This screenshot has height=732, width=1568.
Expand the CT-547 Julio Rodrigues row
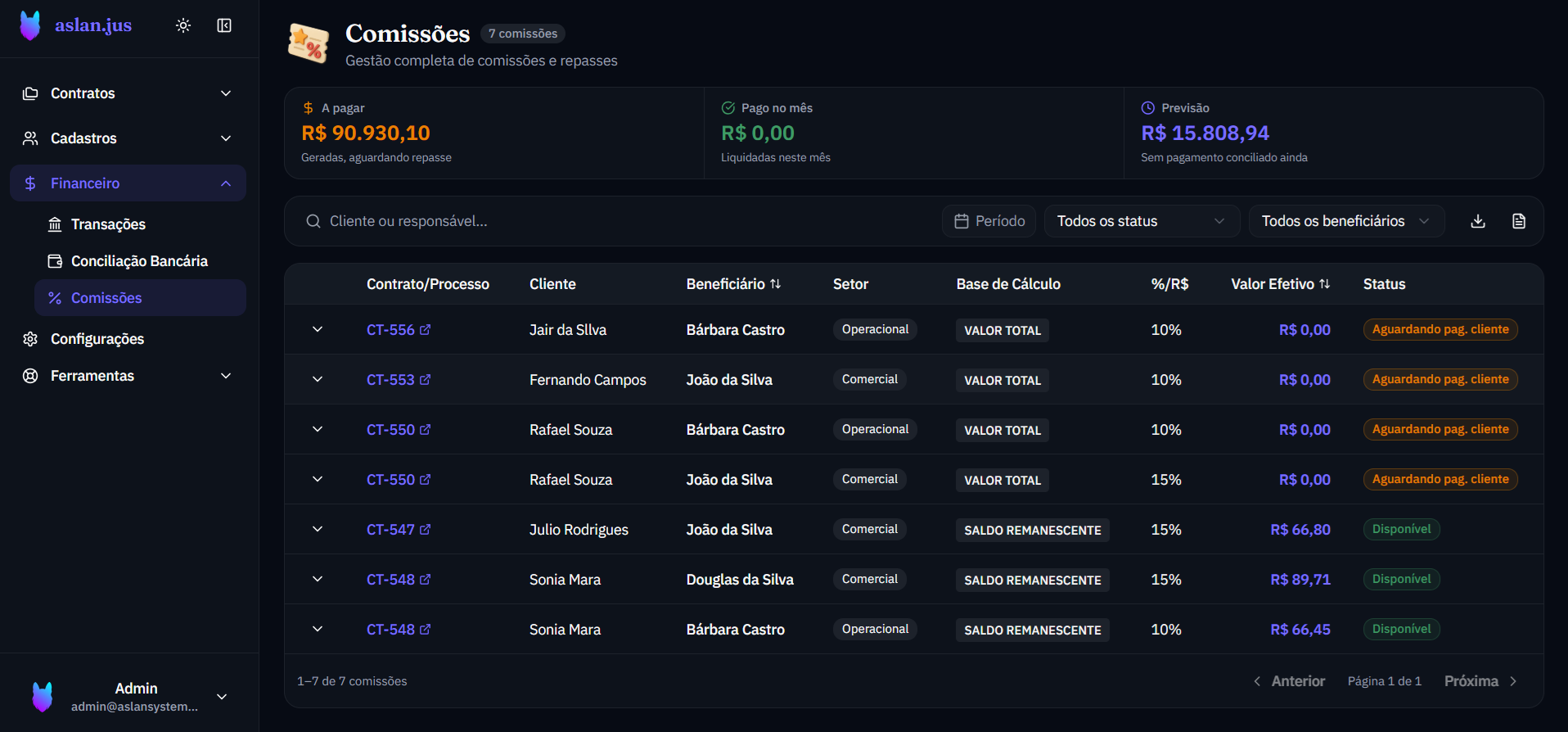[x=318, y=529]
